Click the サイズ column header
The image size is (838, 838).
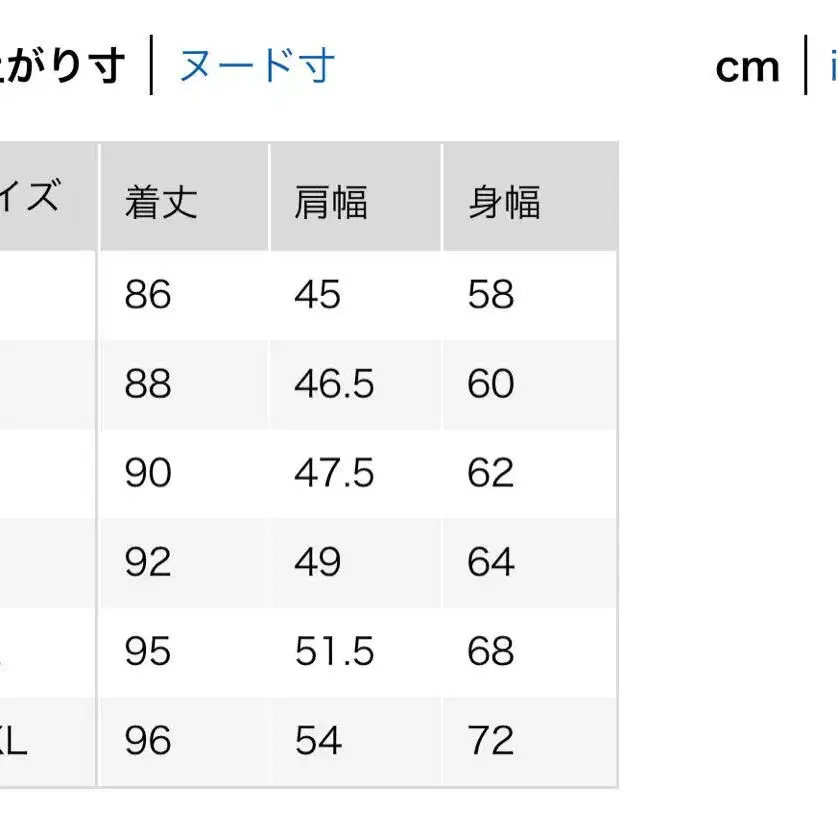pyautogui.click(x=40, y=196)
